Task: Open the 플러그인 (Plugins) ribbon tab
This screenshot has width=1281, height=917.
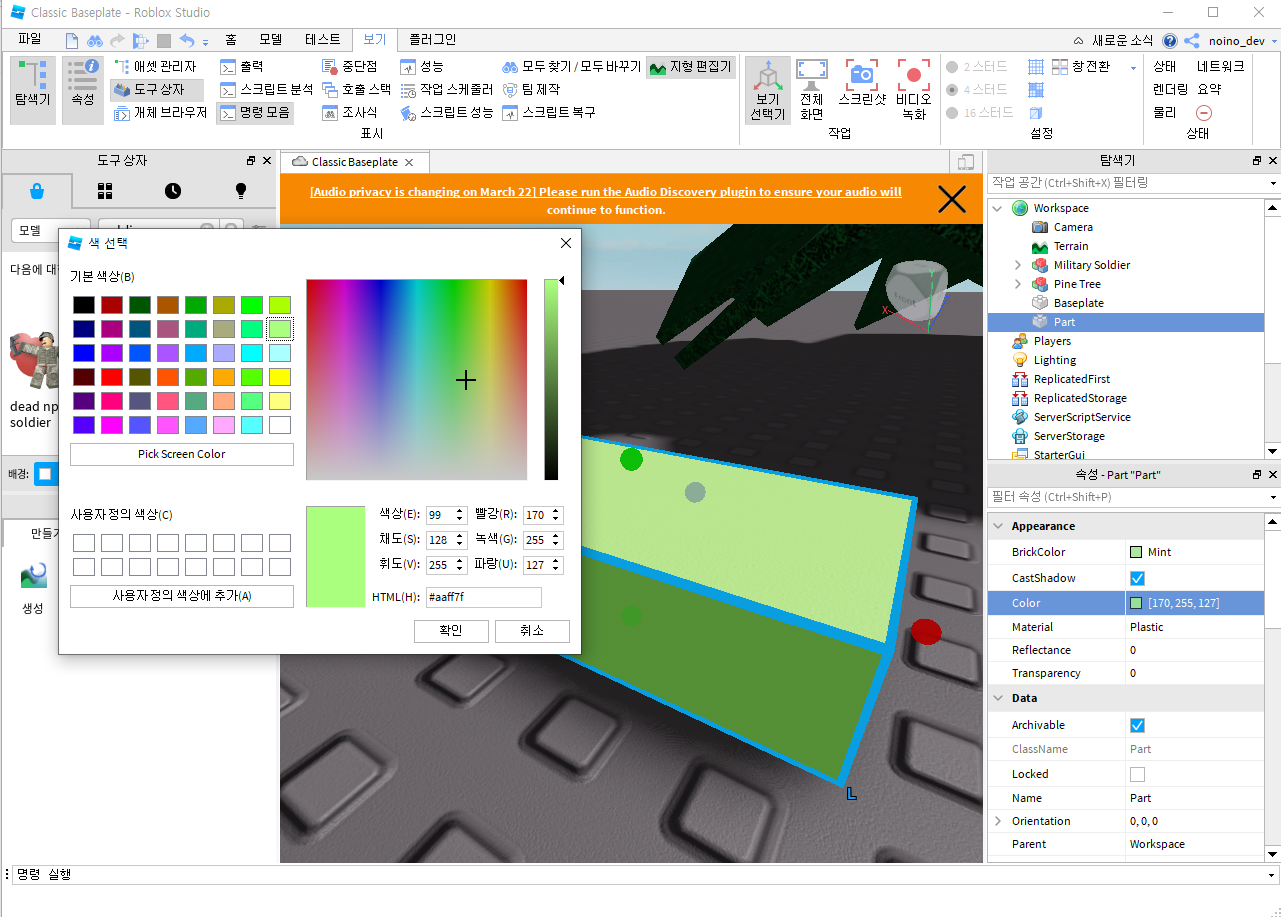Action: tap(432, 40)
